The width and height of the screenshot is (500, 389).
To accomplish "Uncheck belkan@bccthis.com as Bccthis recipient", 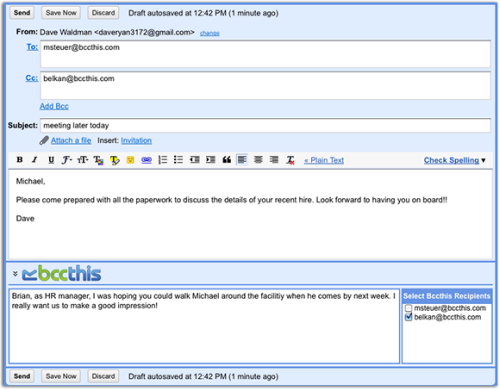I will pos(408,317).
